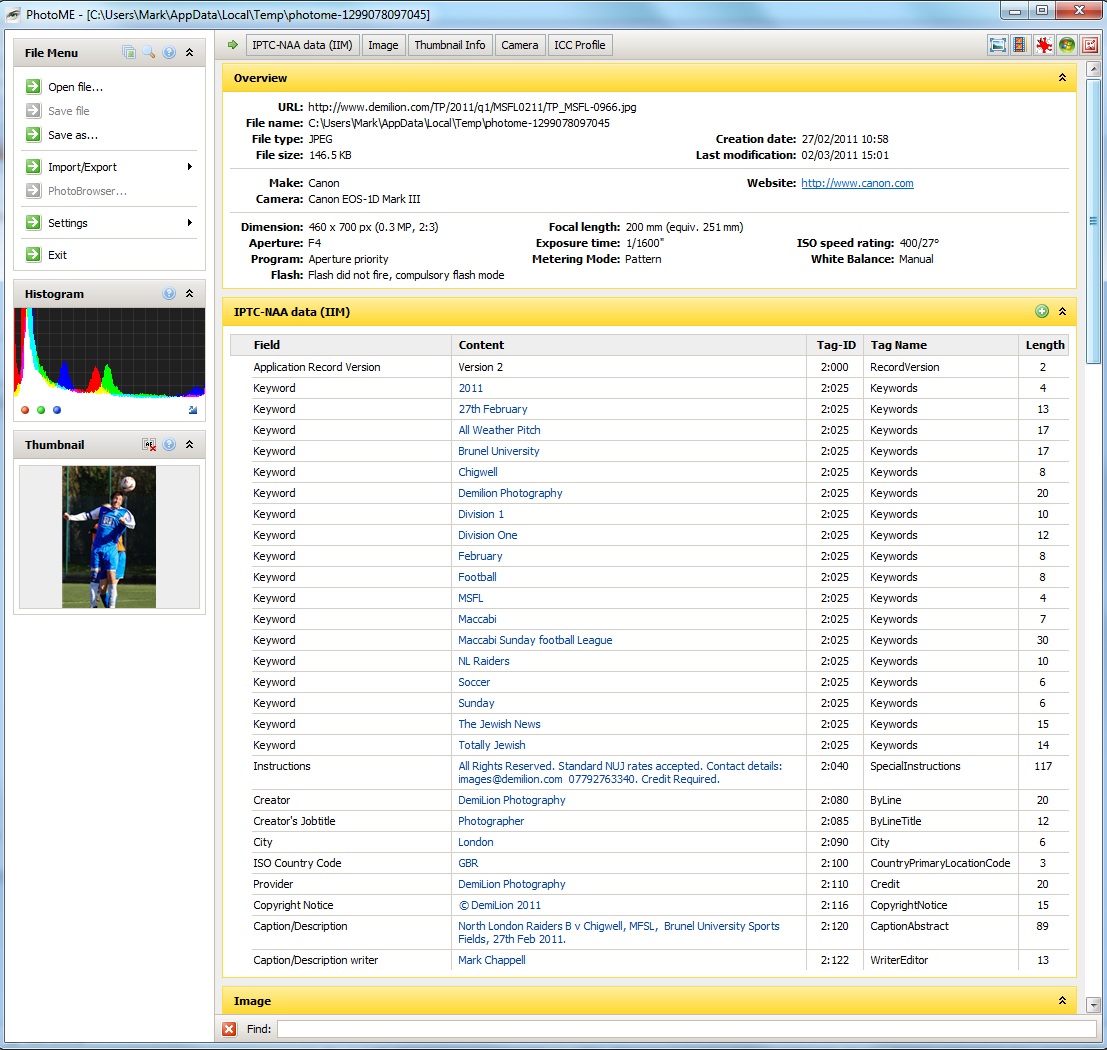Screen dimensions: 1107x1050
Task: Switch to the Thumbnail Info tab
Action: (449, 45)
